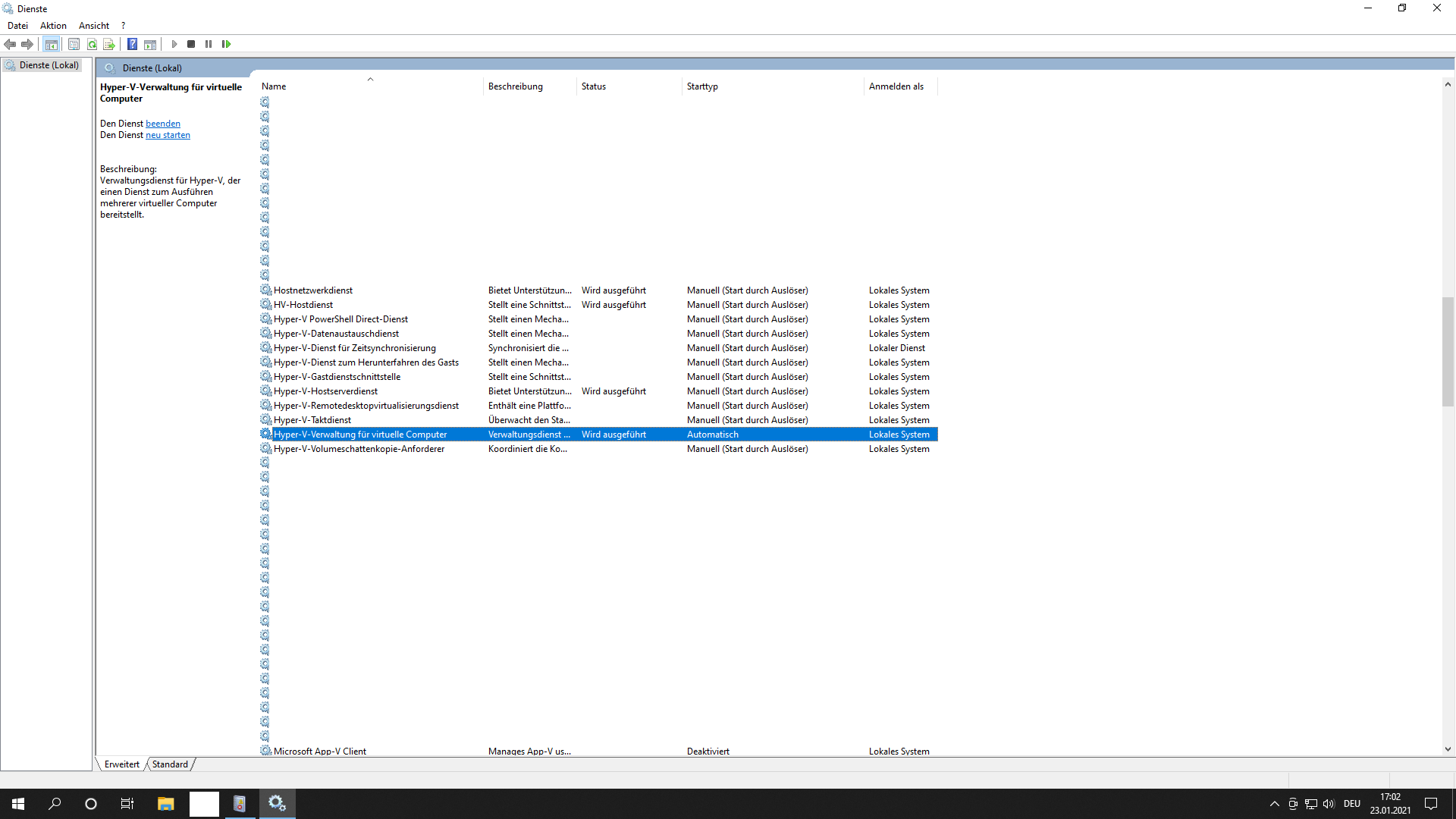1456x819 pixels.
Task: Click the vertical scrollbar thumb
Action: 1448,352
